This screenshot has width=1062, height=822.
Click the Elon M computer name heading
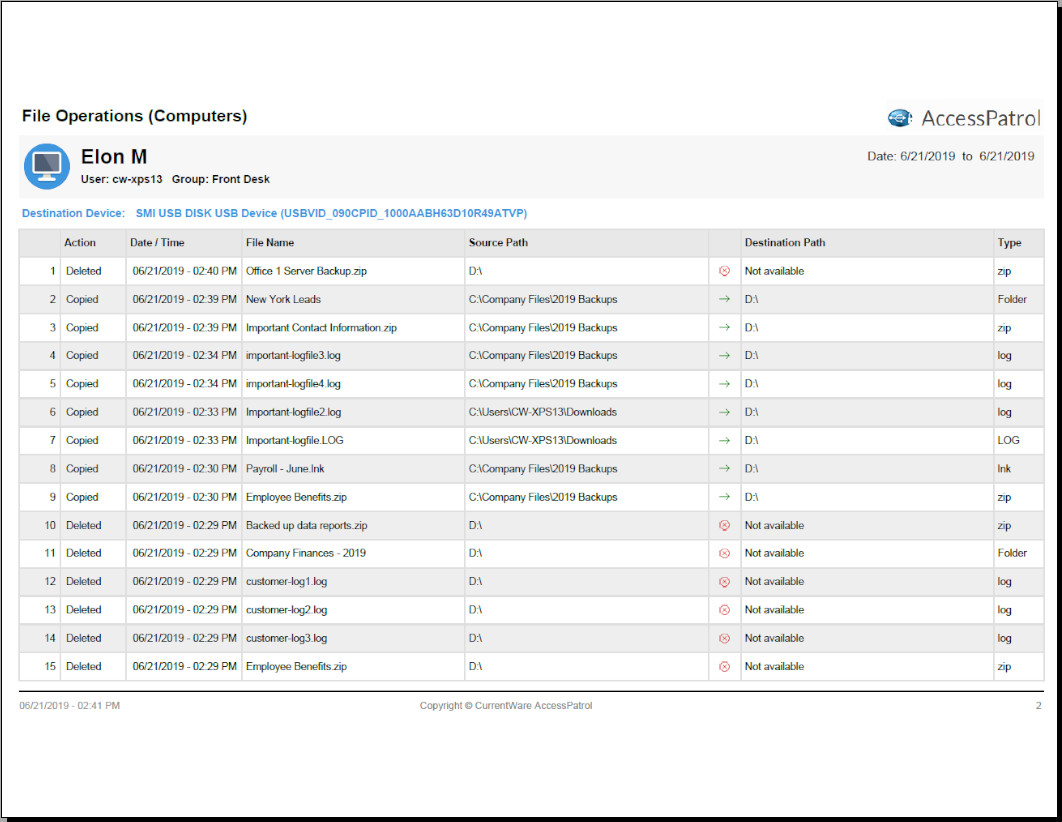point(114,157)
